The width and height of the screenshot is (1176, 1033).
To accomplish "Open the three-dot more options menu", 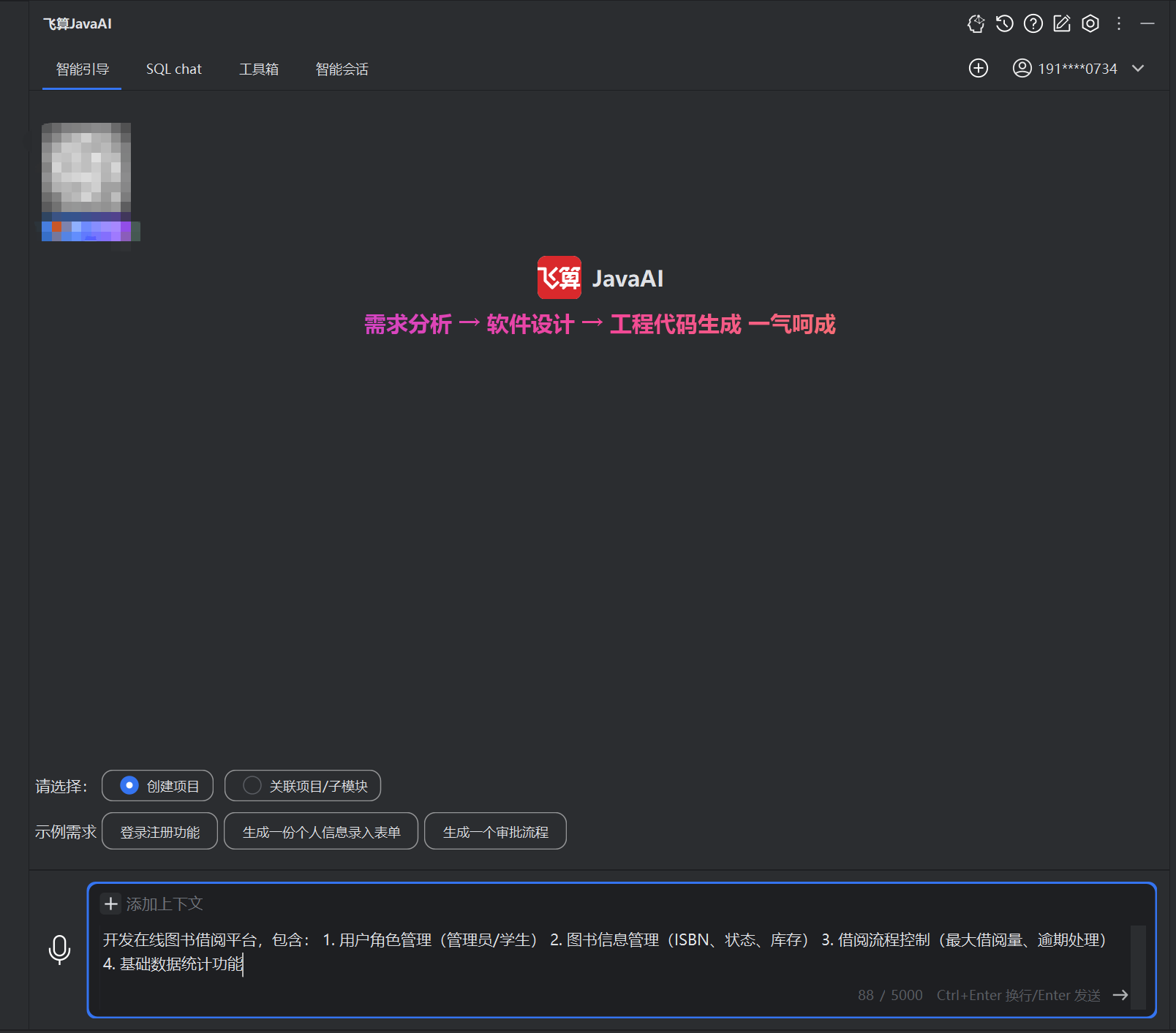I will 1118,23.
